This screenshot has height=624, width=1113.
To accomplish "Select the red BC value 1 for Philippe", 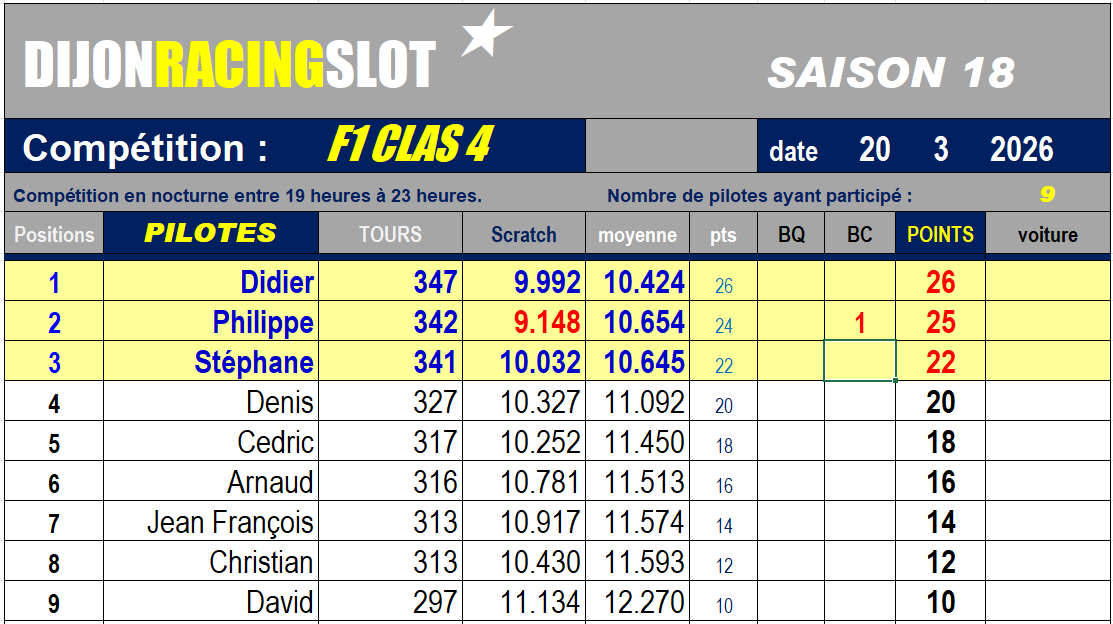I will point(860,323).
